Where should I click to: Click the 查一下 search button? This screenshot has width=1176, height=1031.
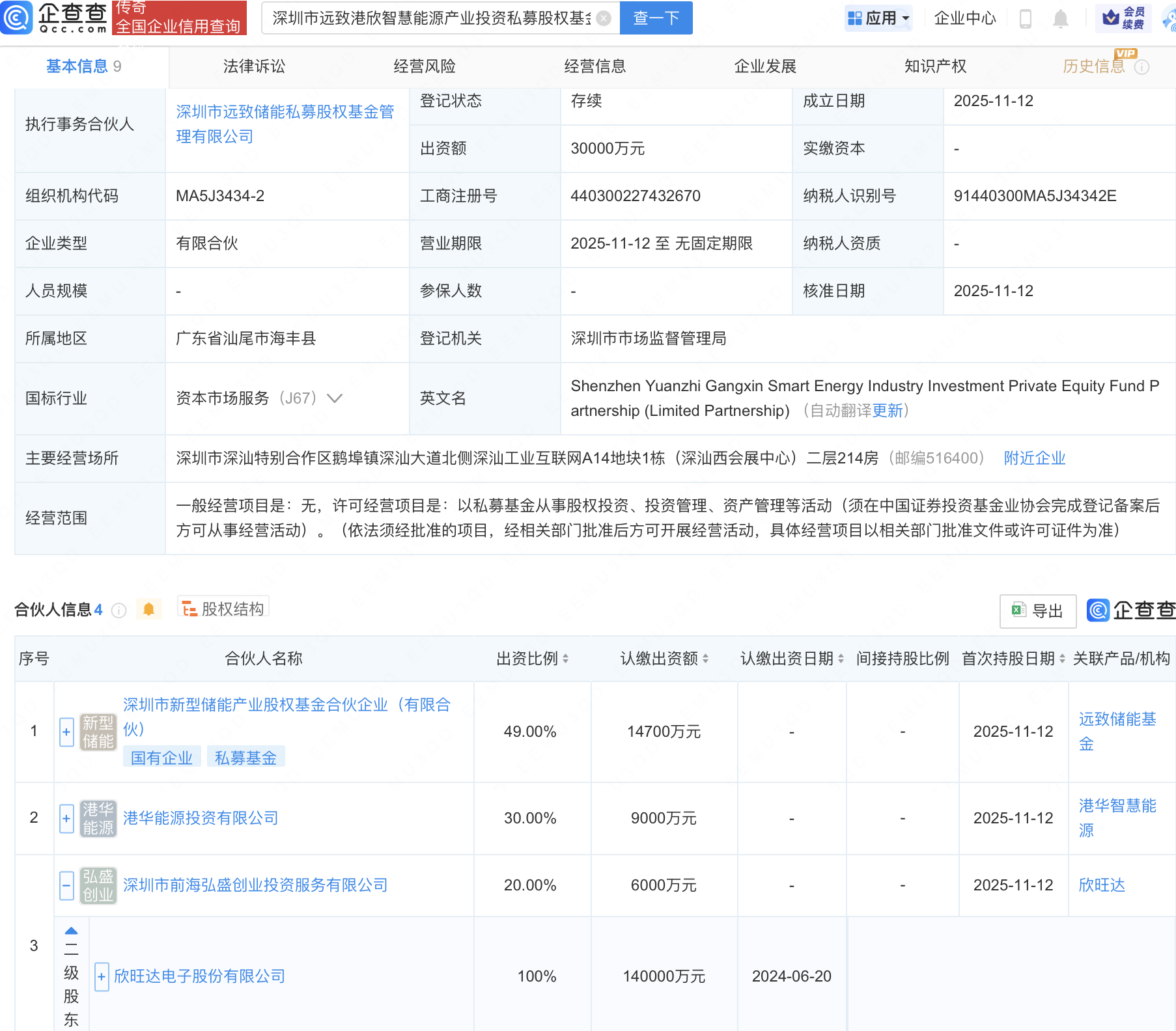[x=656, y=18]
